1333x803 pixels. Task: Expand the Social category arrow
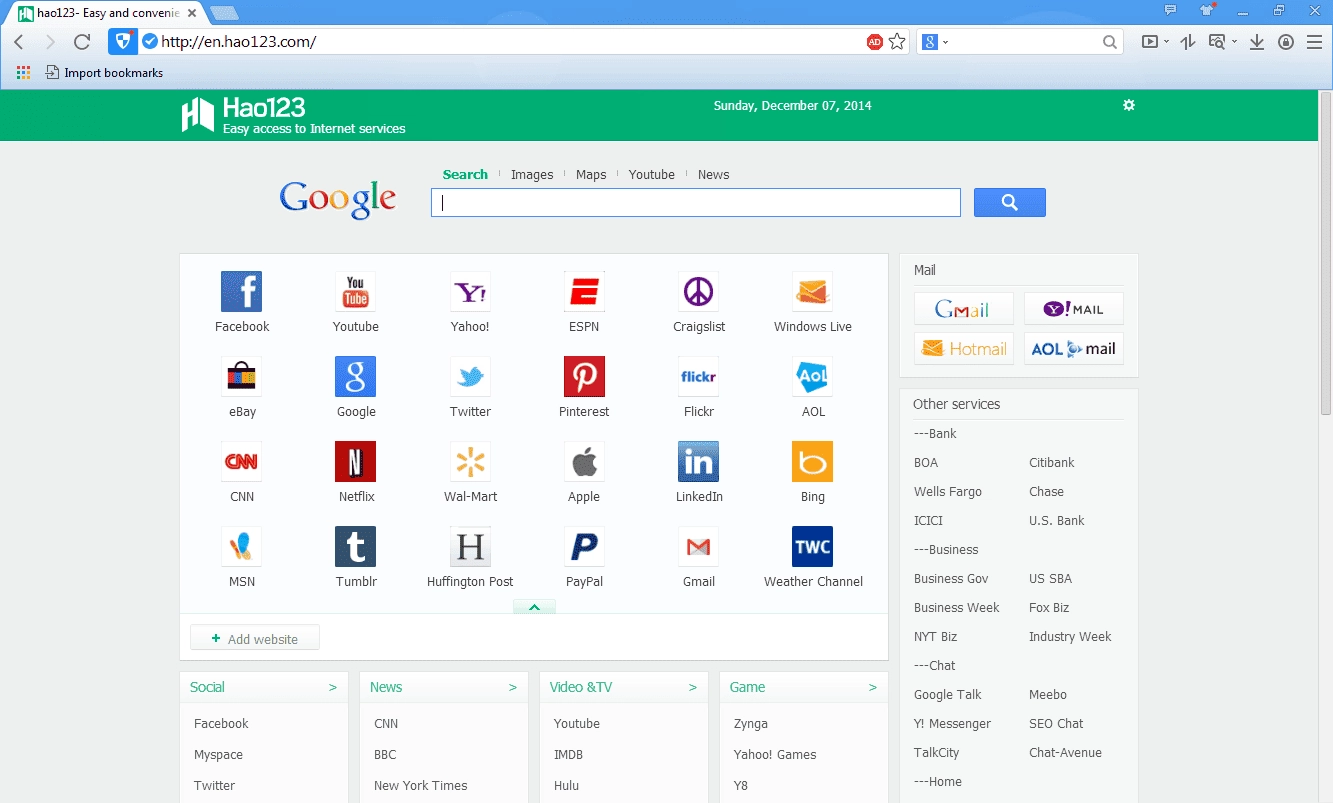[x=332, y=687]
